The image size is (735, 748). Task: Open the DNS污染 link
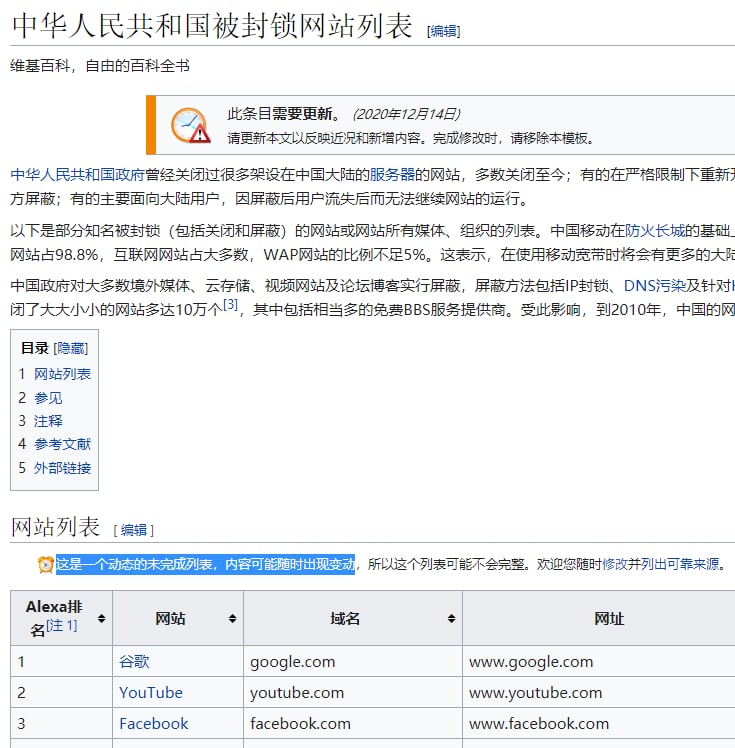(654, 286)
